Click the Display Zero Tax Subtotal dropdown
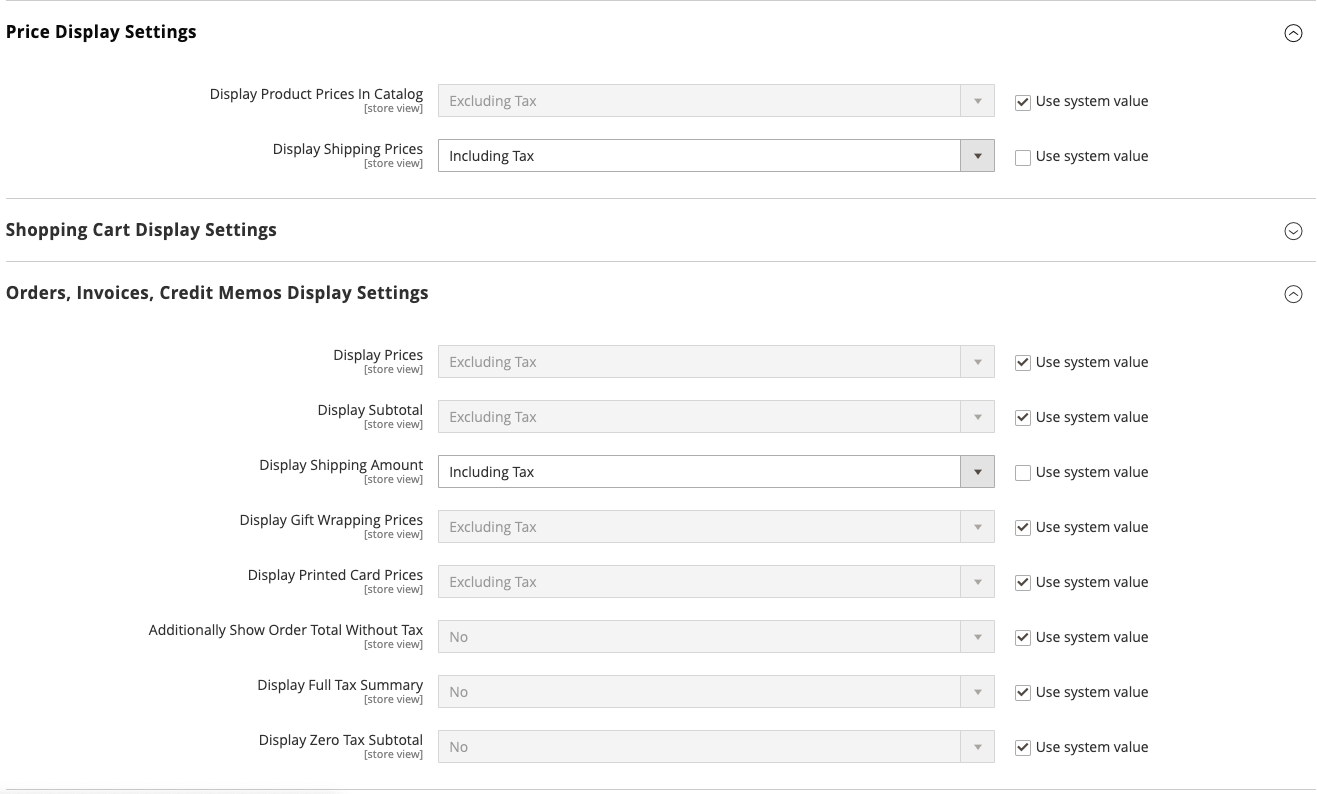 pyautogui.click(x=716, y=747)
